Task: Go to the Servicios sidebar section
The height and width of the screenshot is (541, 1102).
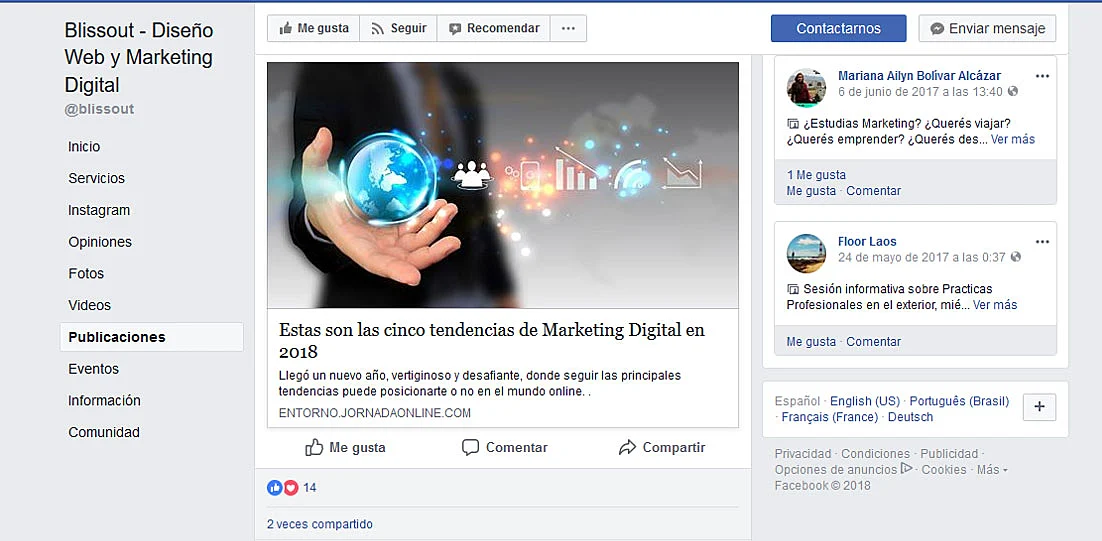Action: [96, 178]
